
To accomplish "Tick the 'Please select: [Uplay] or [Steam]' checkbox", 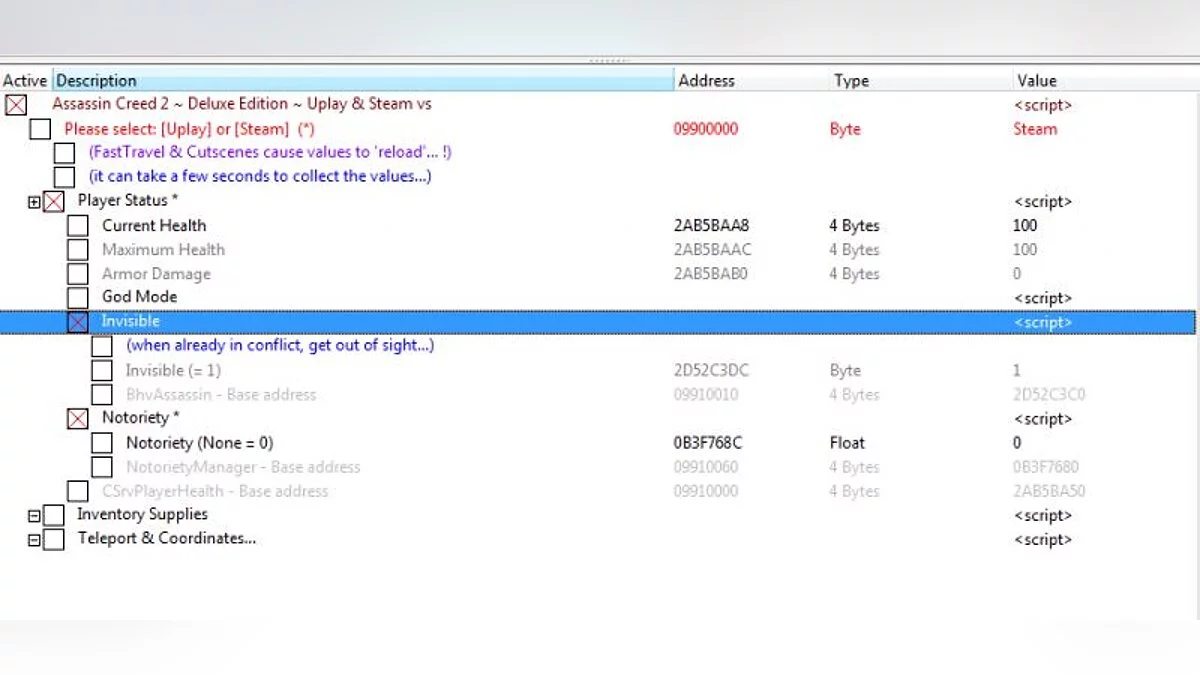I will coord(40,129).
